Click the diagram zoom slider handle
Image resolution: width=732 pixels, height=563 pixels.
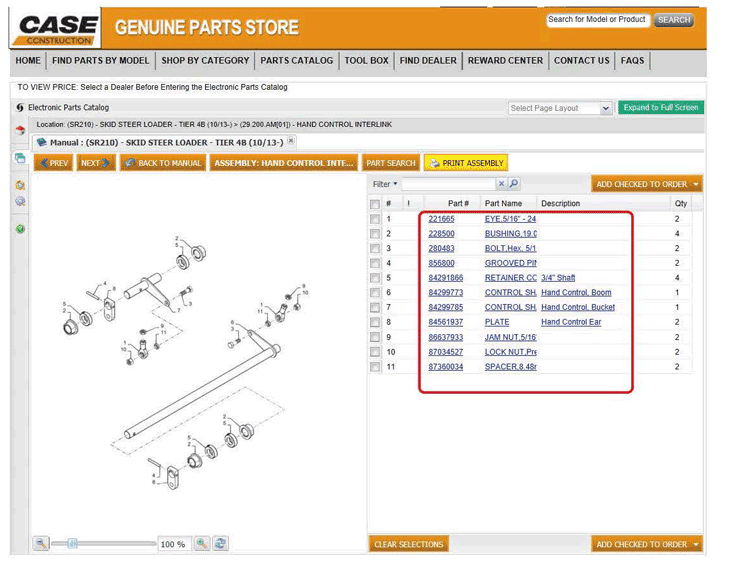(x=70, y=543)
